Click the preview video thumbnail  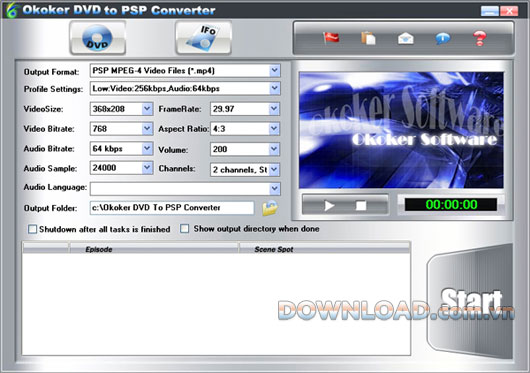401,130
